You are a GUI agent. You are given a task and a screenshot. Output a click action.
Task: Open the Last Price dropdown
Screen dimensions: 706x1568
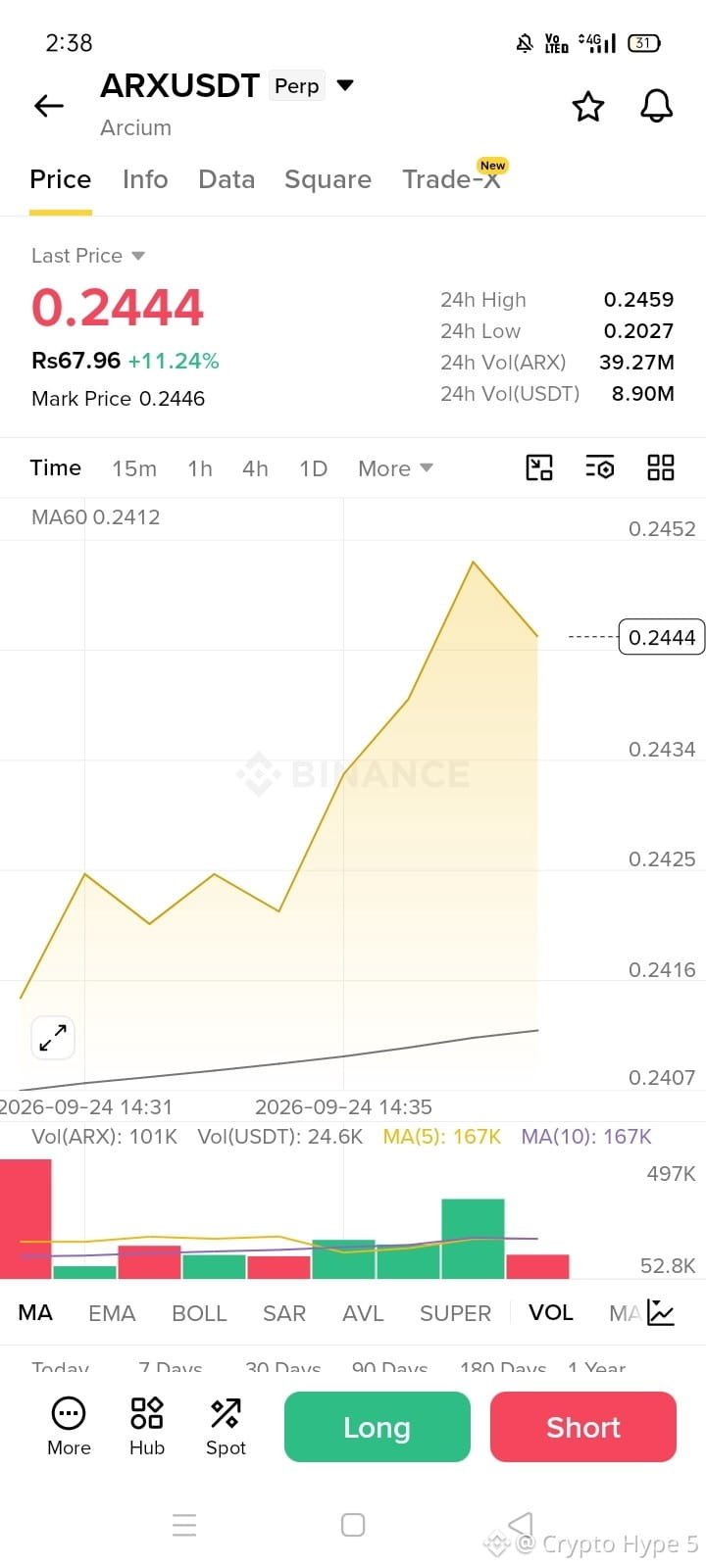pyautogui.click(x=88, y=256)
